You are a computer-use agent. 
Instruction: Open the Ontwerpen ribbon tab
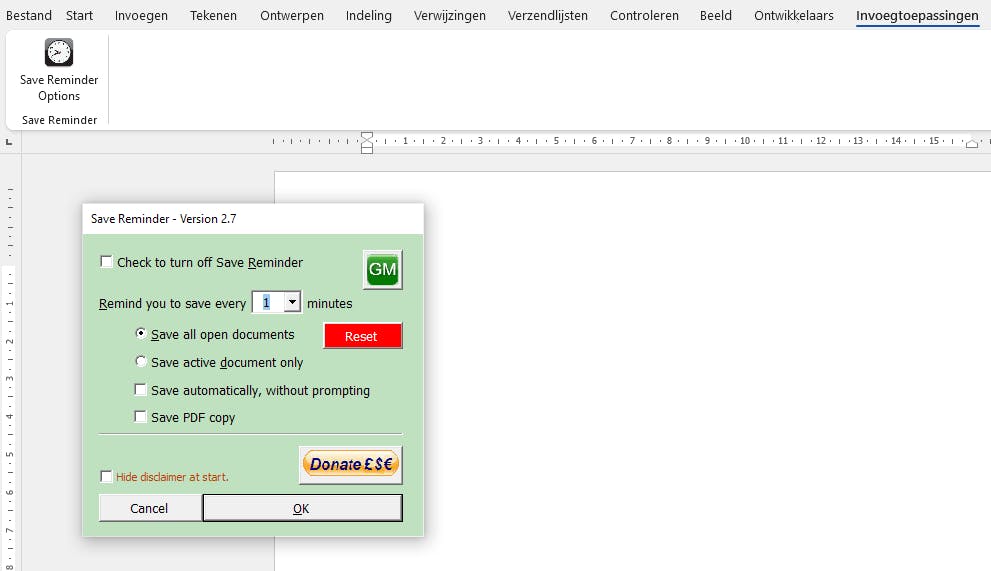tap(292, 15)
